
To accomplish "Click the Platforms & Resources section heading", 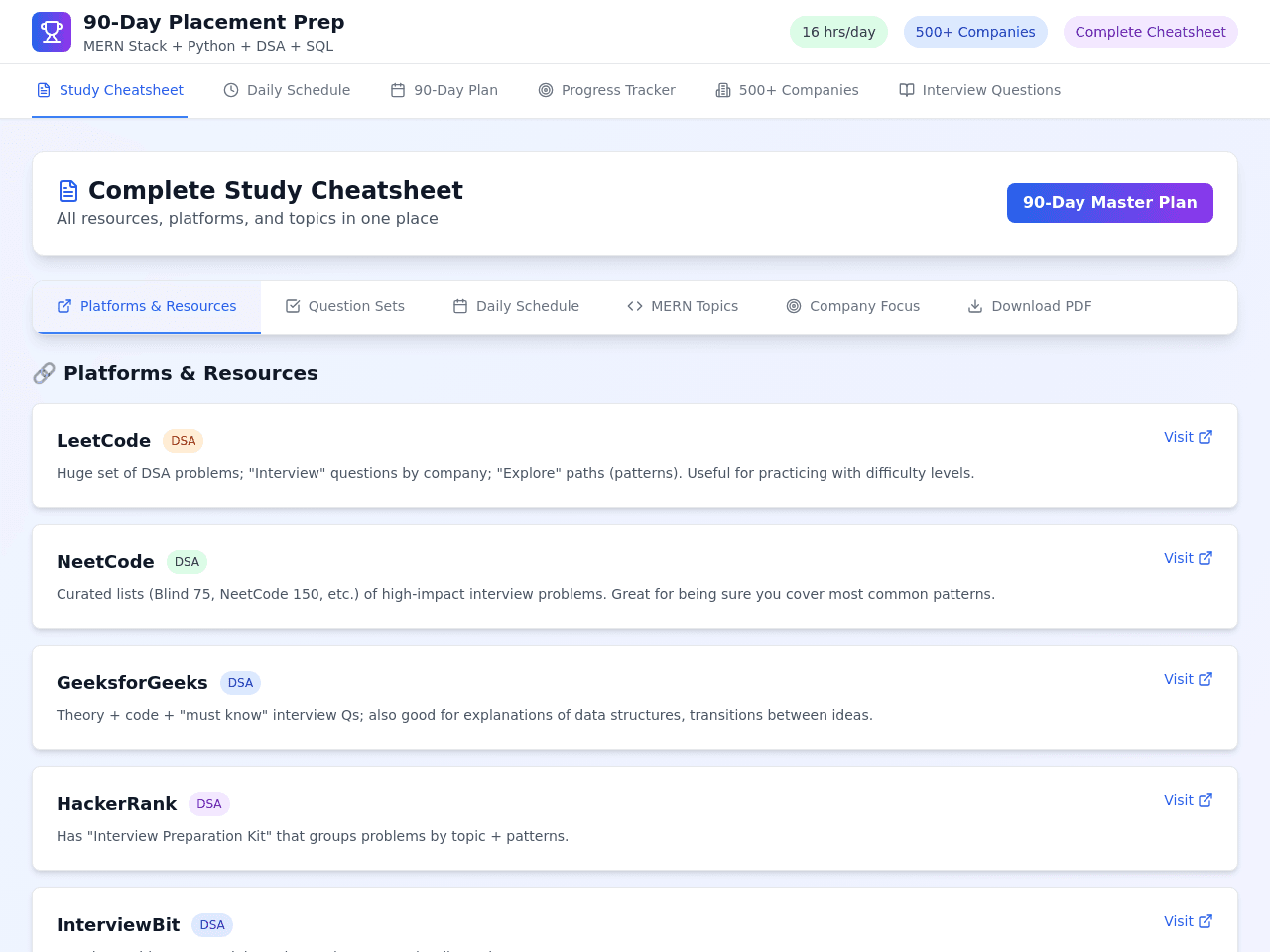I will [190, 373].
